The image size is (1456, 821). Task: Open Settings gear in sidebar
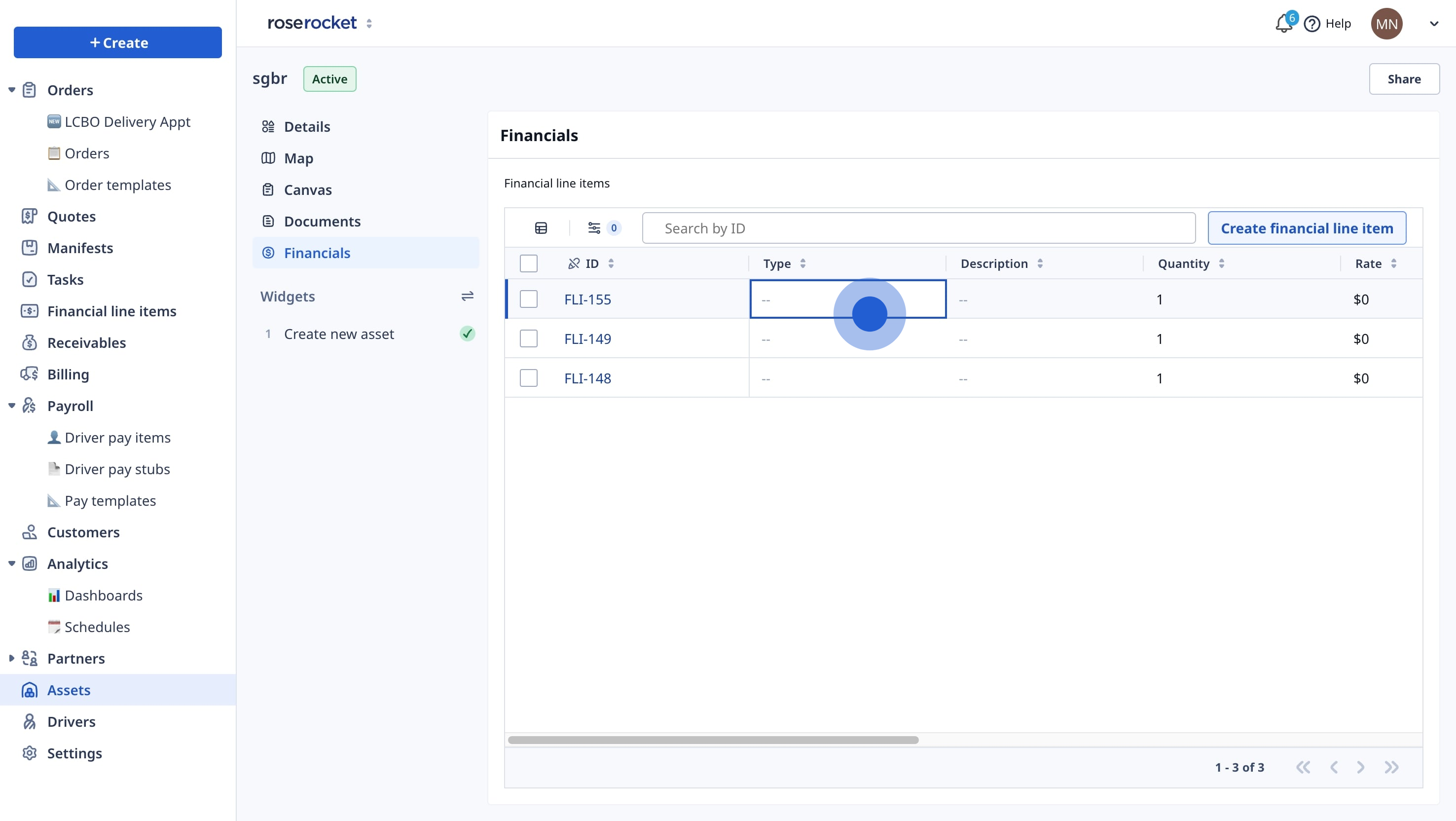(x=30, y=753)
